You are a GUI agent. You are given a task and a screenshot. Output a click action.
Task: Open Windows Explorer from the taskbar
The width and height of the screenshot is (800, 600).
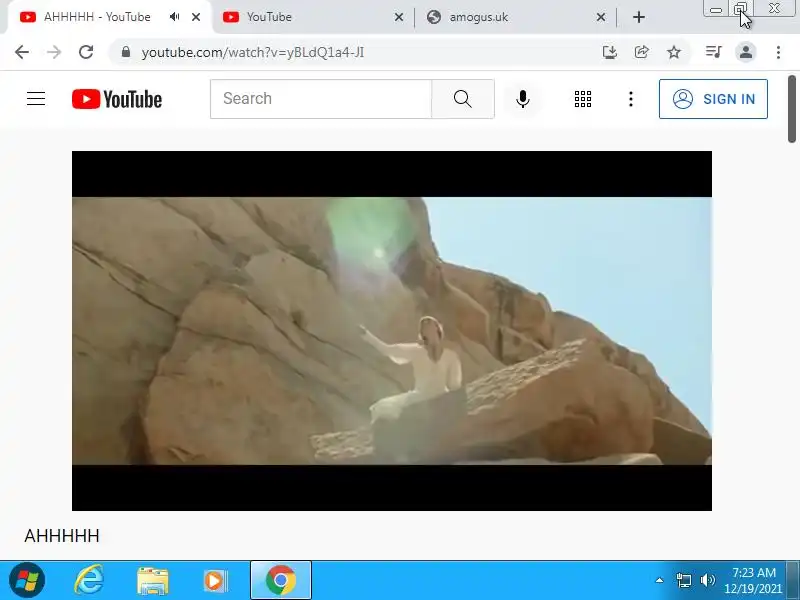coord(153,581)
